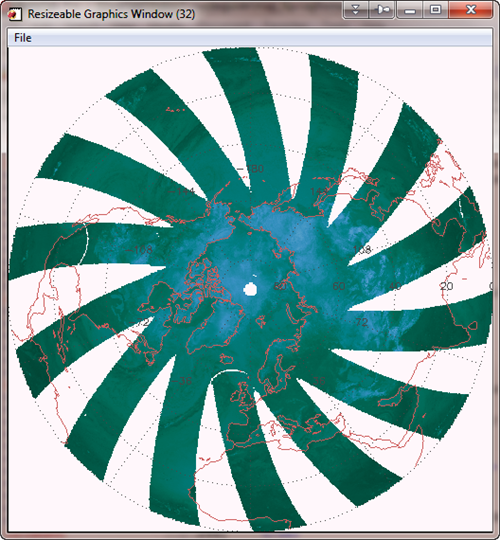The height and width of the screenshot is (540, 500).
Task: Click the double-arrow roll-up title bar button
Action: coord(356,10)
